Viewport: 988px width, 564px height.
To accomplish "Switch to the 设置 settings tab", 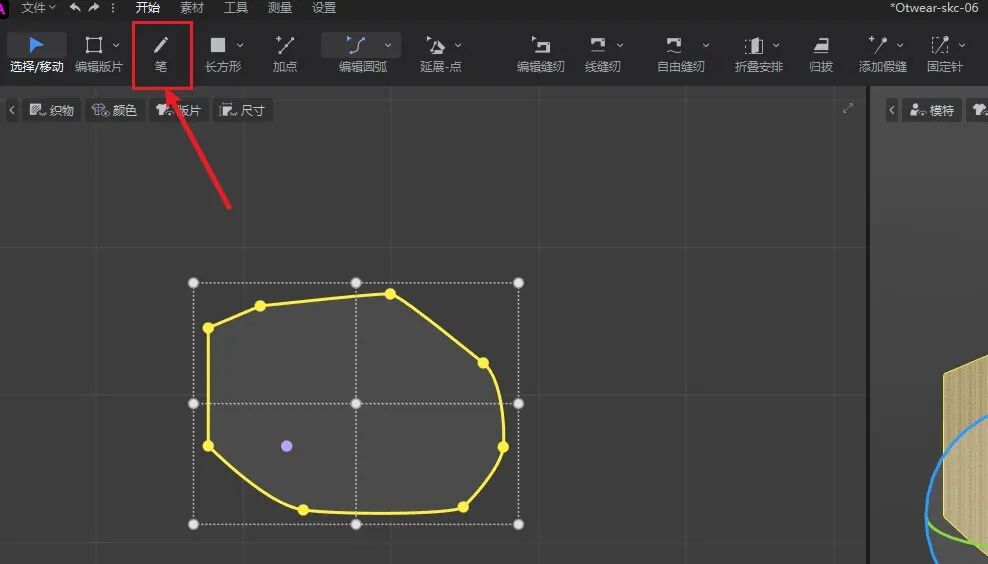I will (x=324, y=8).
